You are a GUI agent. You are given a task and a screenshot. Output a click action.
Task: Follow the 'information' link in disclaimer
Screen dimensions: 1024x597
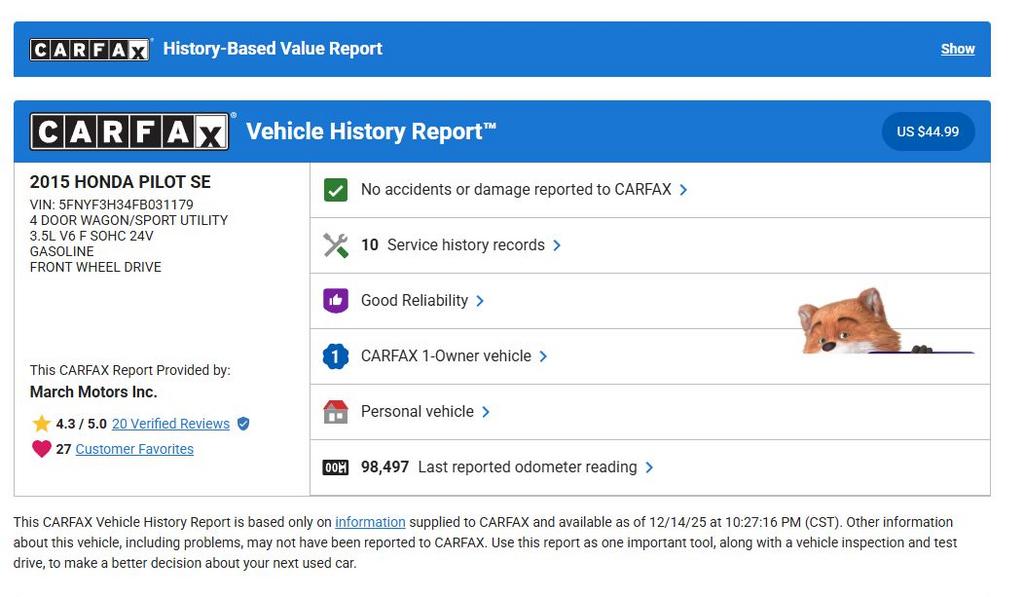370,522
